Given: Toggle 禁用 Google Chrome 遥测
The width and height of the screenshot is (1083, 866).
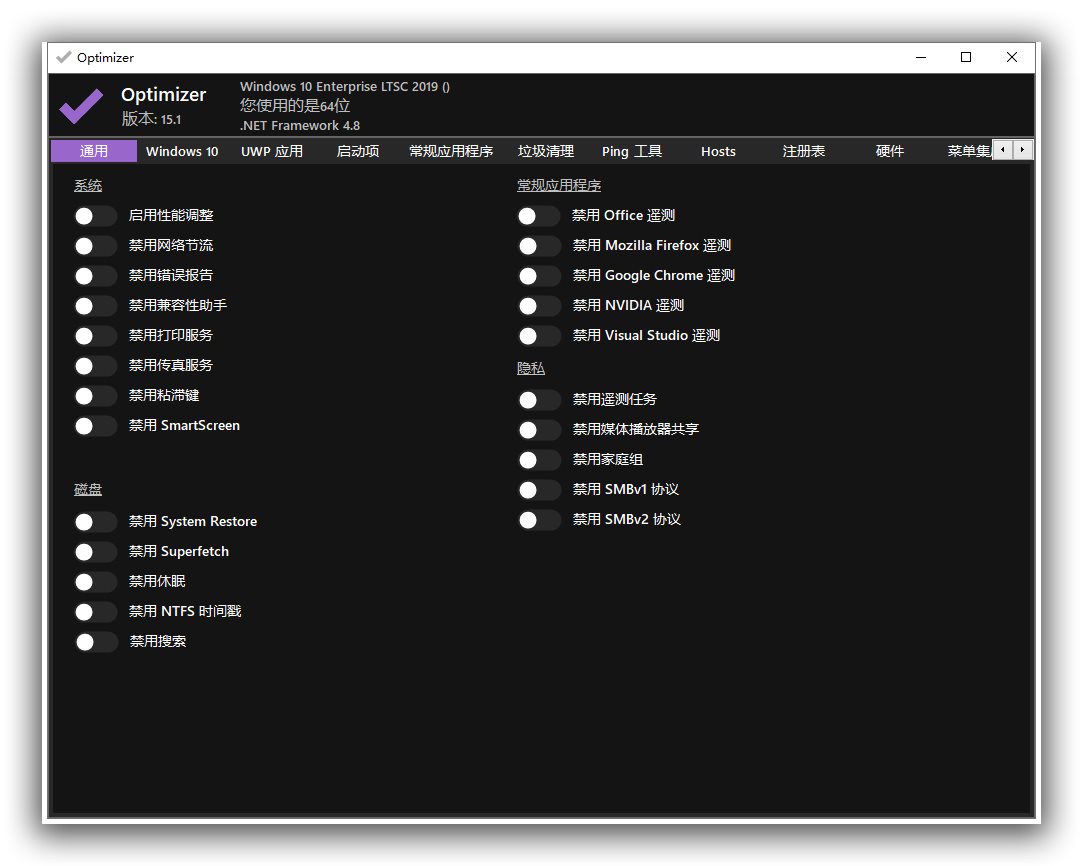Looking at the screenshot, I should tap(539, 276).
